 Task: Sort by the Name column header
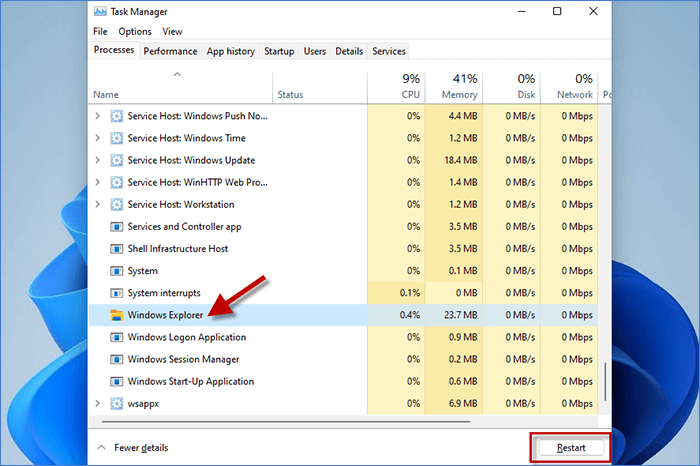coord(181,87)
